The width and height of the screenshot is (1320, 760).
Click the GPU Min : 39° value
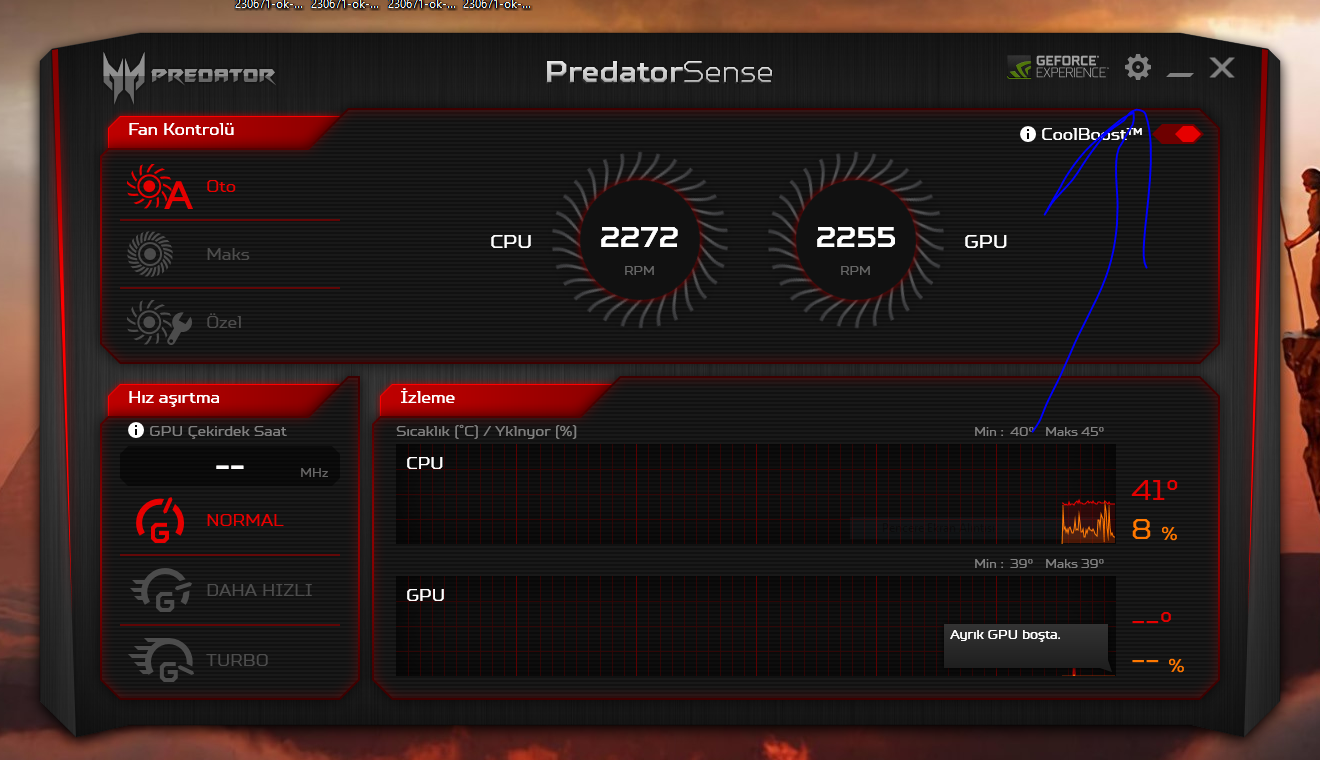point(1004,563)
